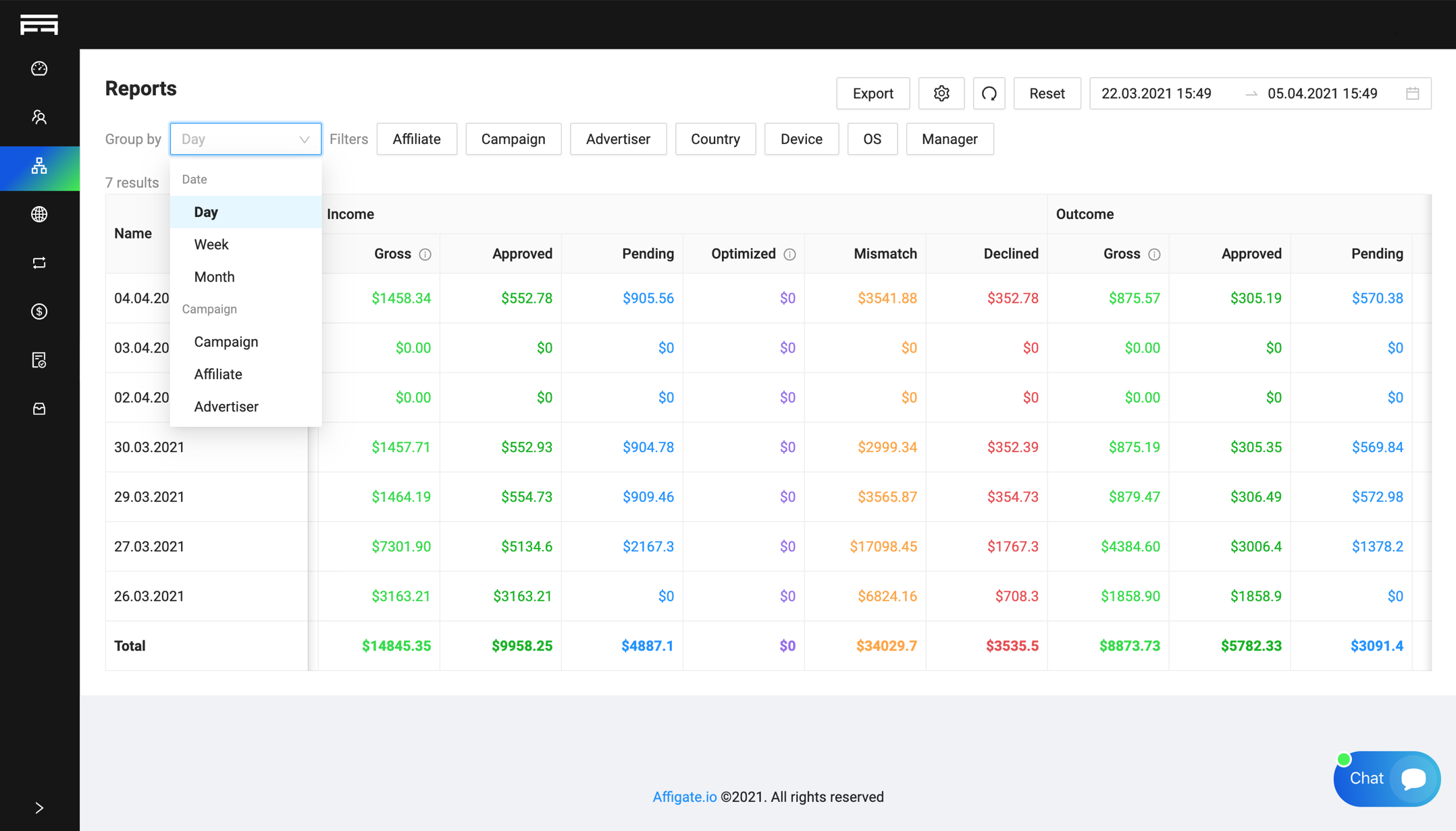Screen dimensions: 1456x831
Task: Choose Advertiser grouping option
Action: [x=226, y=407]
